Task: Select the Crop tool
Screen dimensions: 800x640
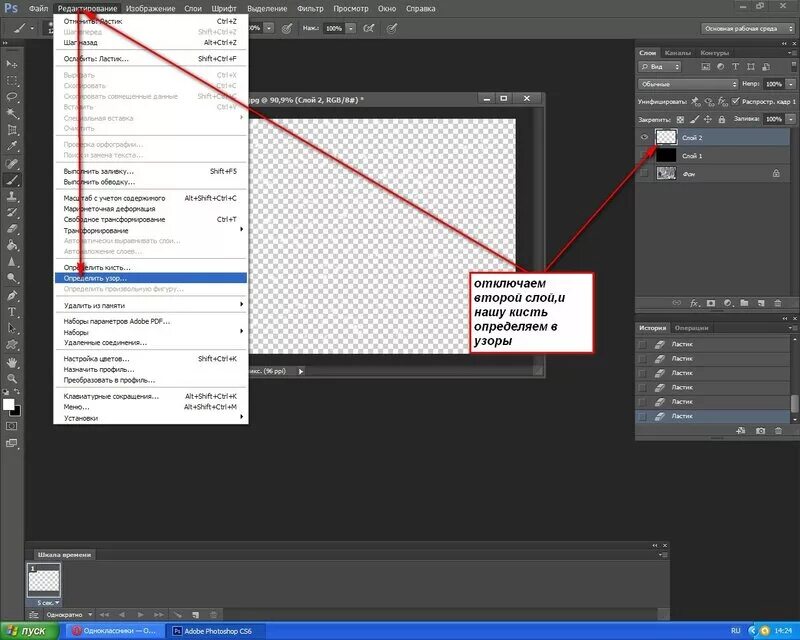Action: coord(12,130)
